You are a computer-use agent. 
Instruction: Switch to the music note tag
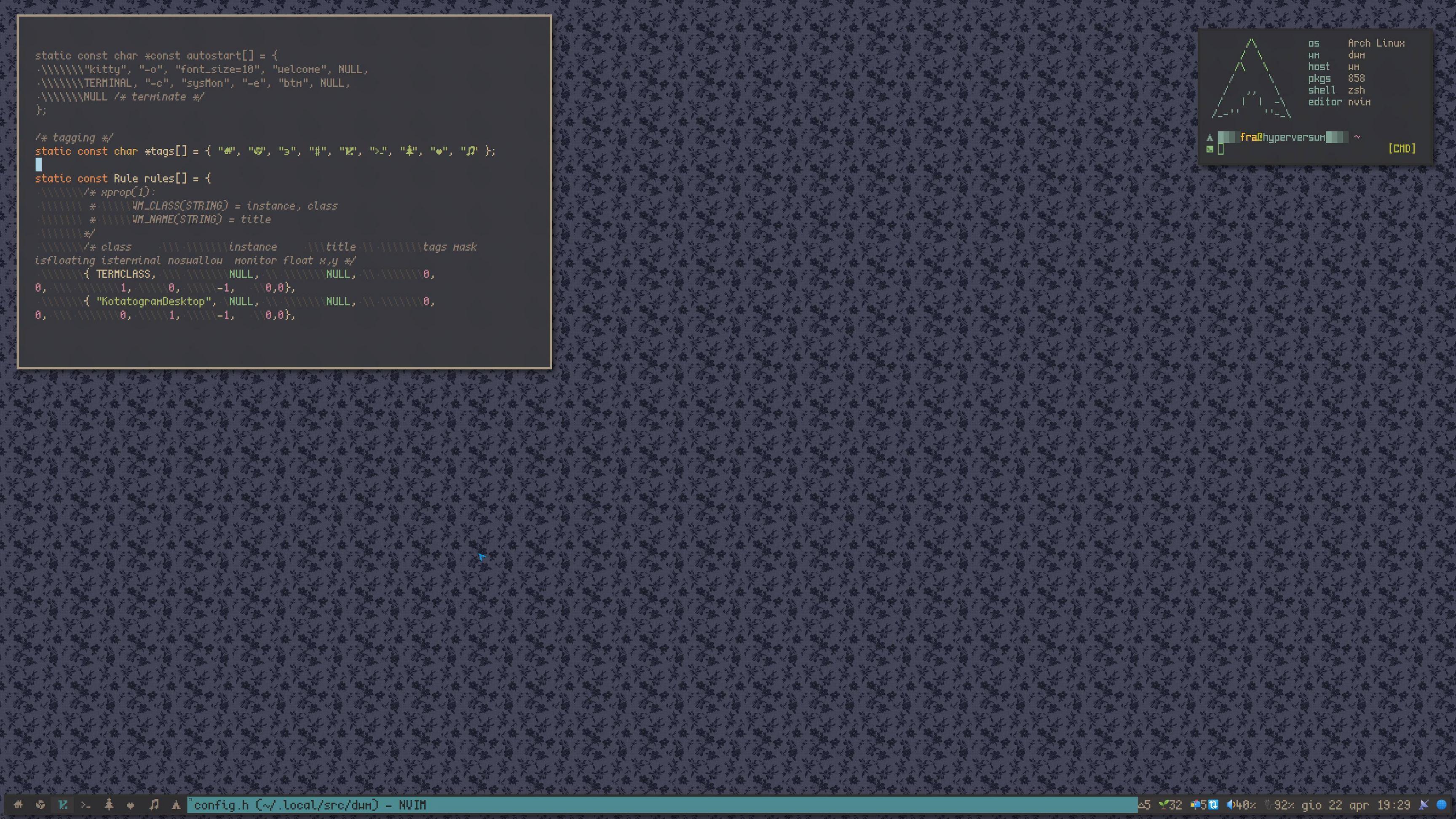click(154, 805)
